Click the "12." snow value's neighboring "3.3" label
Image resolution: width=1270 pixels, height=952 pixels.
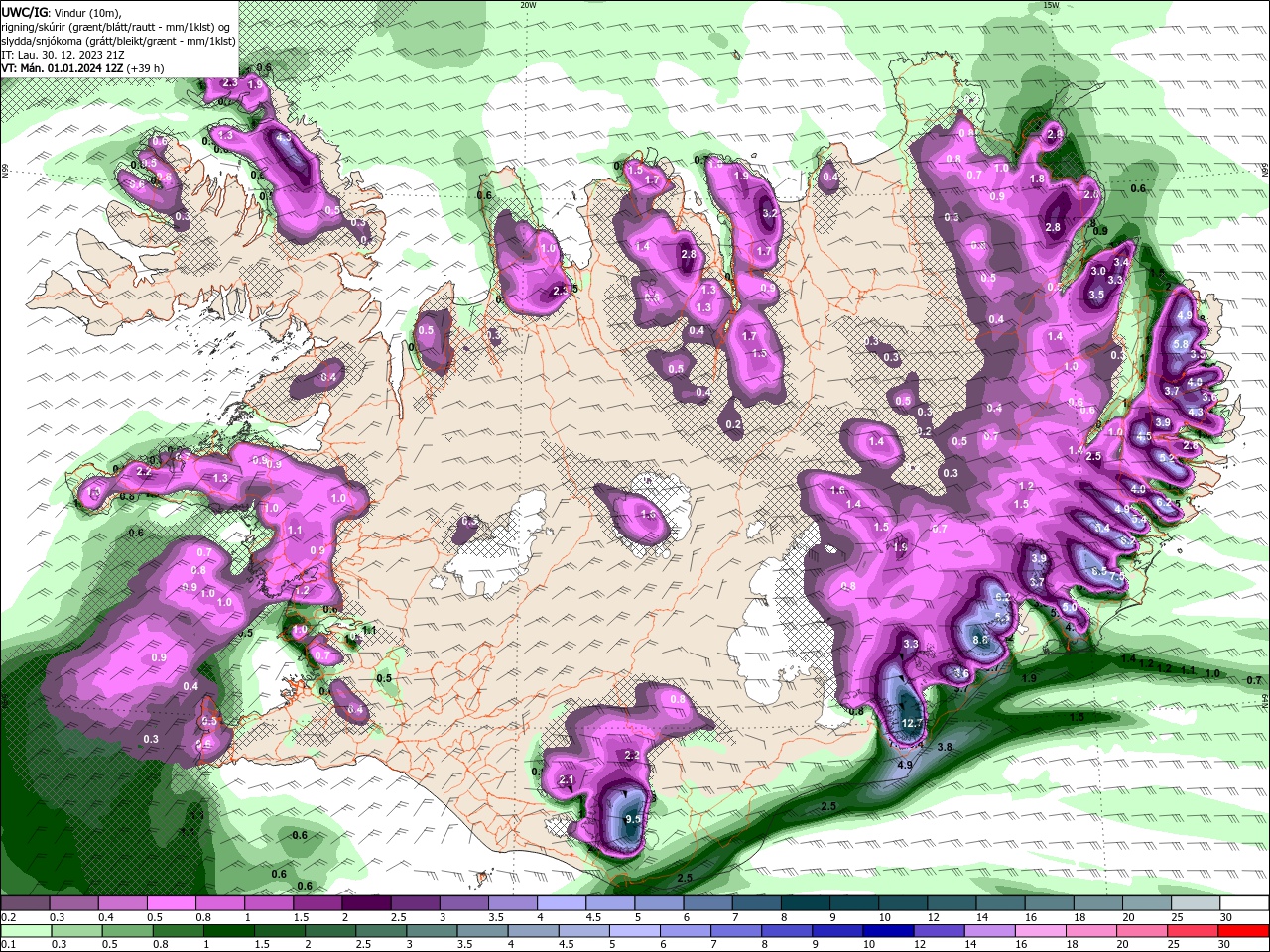(x=910, y=645)
